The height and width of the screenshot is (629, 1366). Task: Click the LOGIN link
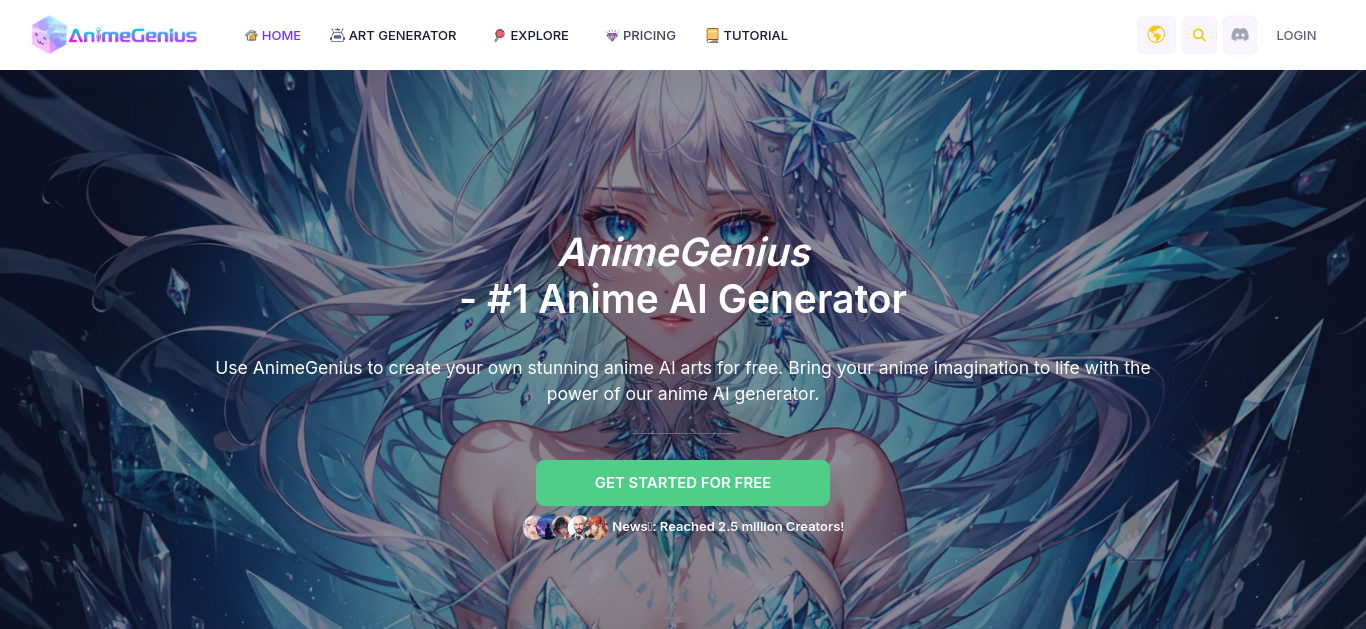[1296, 35]
